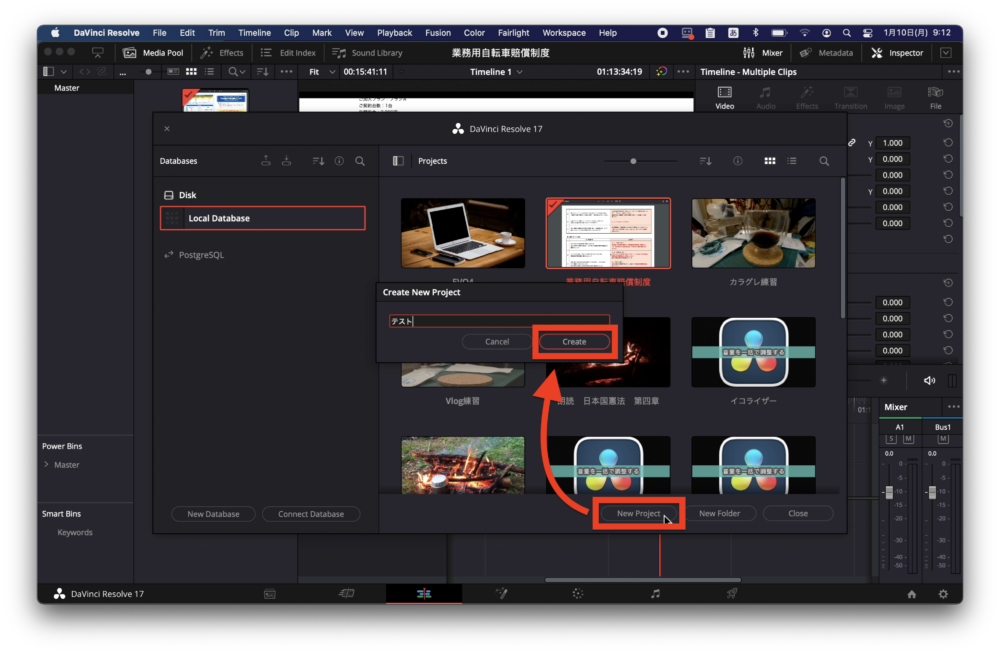Toggle the Effects panel in the top toolbar

pos(222,53)
